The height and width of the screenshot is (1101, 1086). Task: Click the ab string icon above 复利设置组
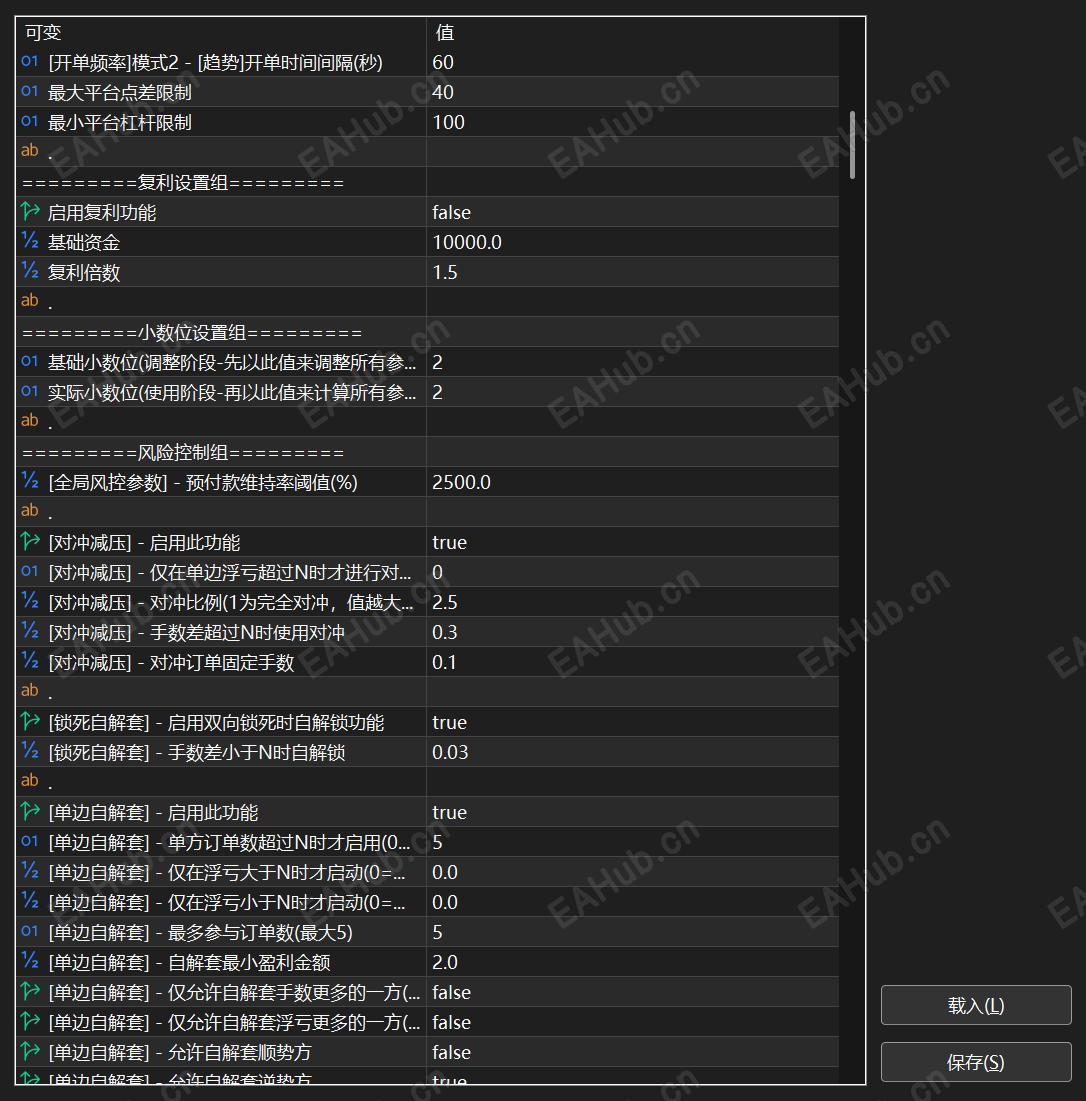(x=29, y=150)
